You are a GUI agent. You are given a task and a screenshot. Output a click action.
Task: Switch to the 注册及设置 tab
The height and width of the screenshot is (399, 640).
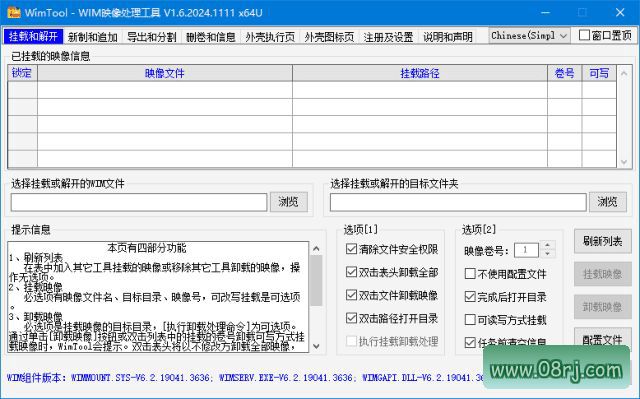(x=388, y=37)
